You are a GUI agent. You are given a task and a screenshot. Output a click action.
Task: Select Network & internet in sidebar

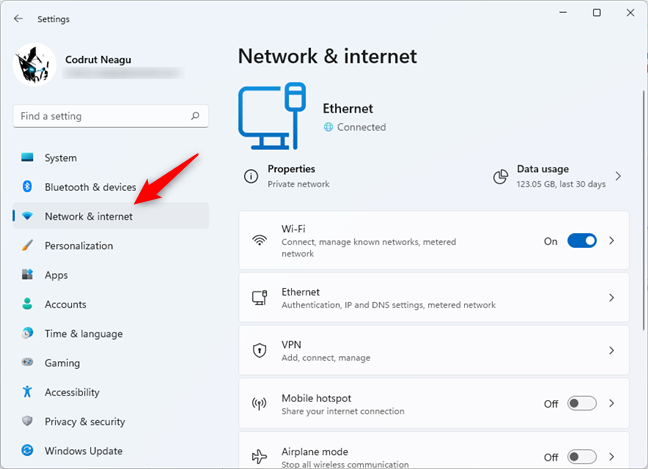tap(111, 216)
